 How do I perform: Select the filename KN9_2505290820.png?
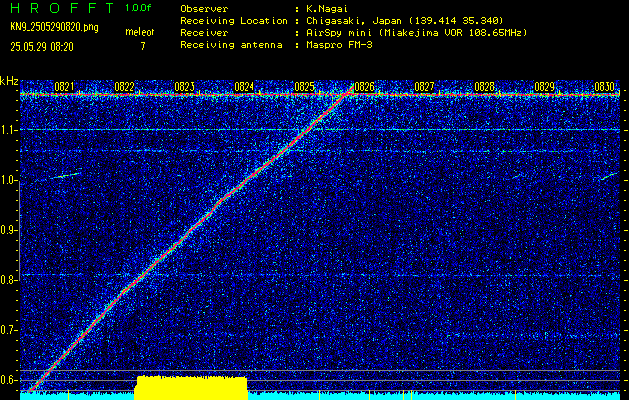click(x=54, y=28)
